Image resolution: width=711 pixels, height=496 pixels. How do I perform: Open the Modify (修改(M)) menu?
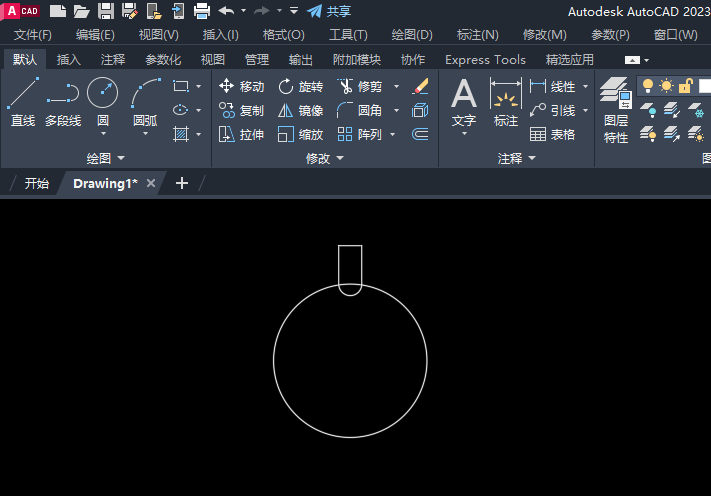coord(545,35)
